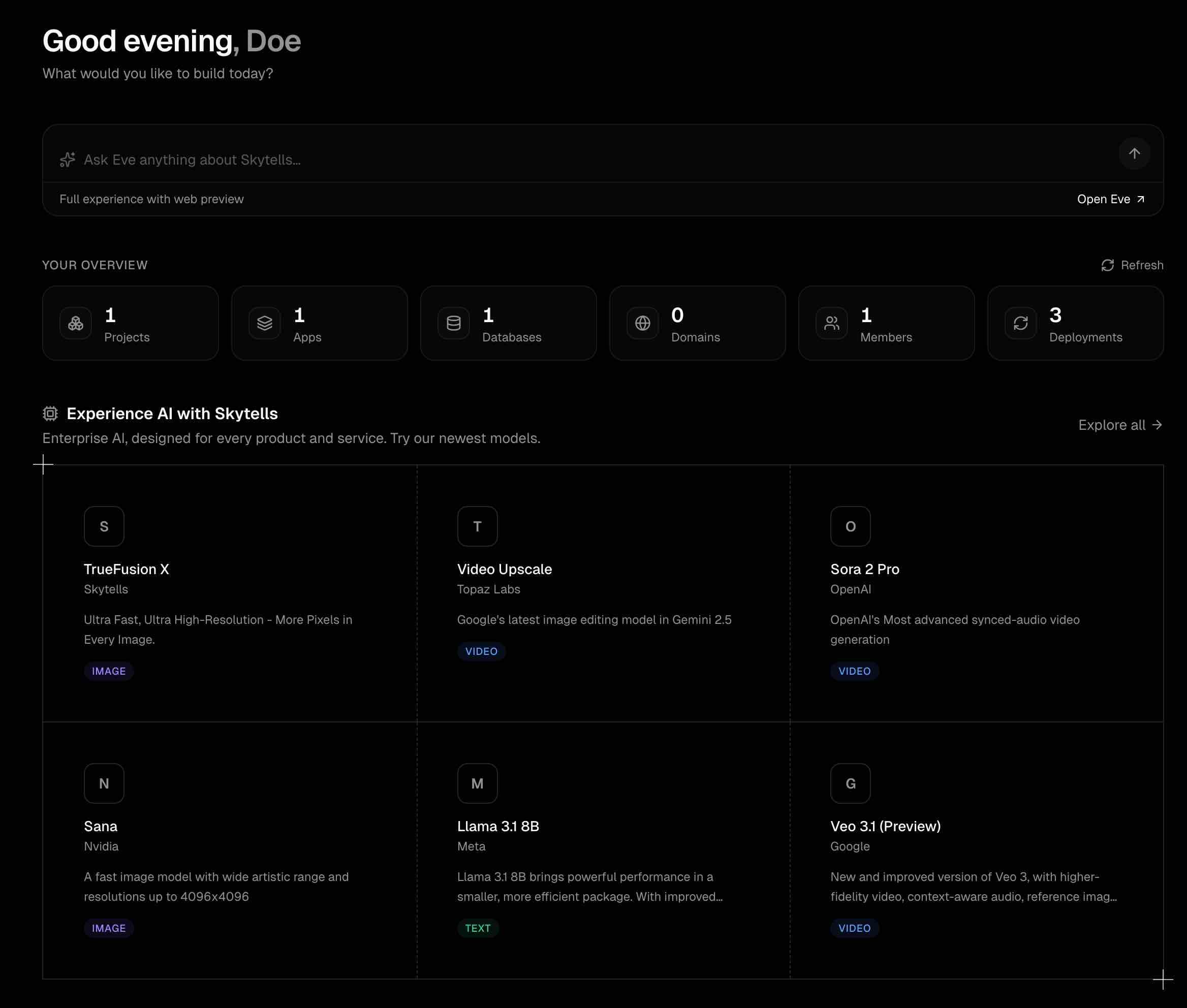Click the Deployments sync icon
1187x1008 pixels.
pos(1021,324)
